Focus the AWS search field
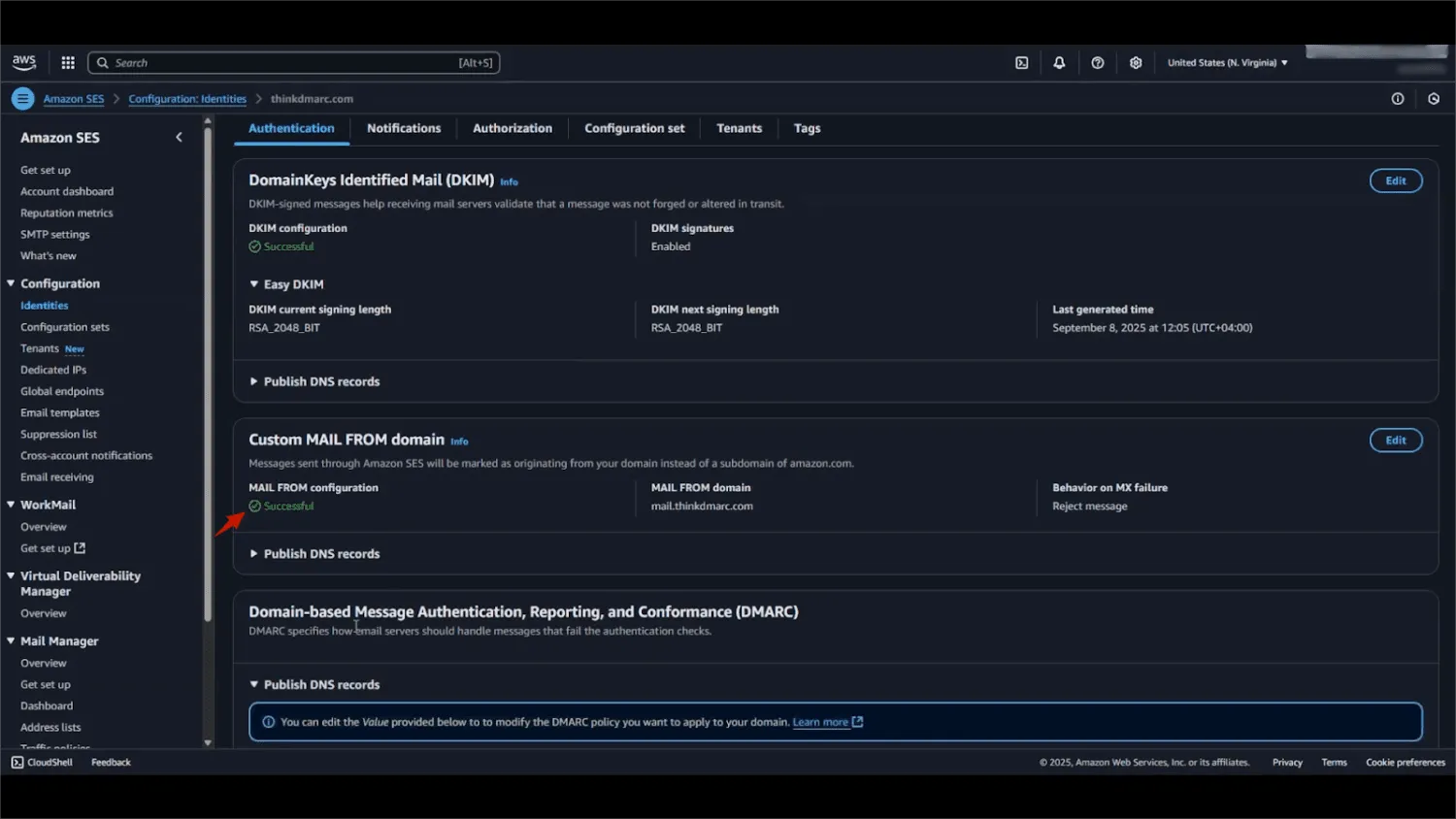 [x=293, y=63]
